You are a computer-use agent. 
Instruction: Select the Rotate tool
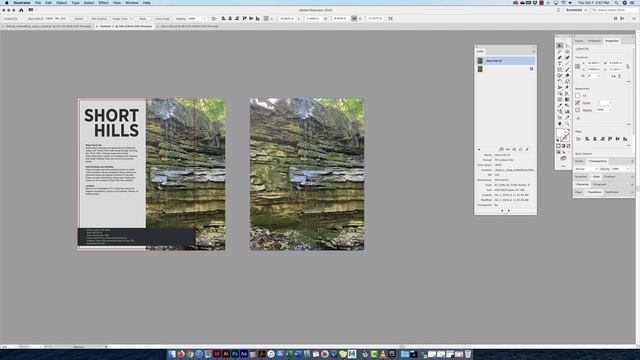point(560,81)
